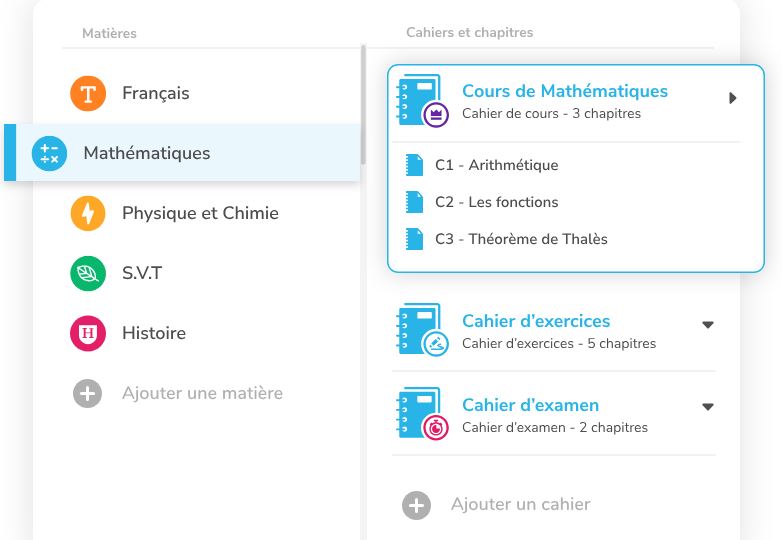Collapse the Cours de Mathématiques arrow
This screenshot has width=782, height=540.
click(x=733, y=98)
